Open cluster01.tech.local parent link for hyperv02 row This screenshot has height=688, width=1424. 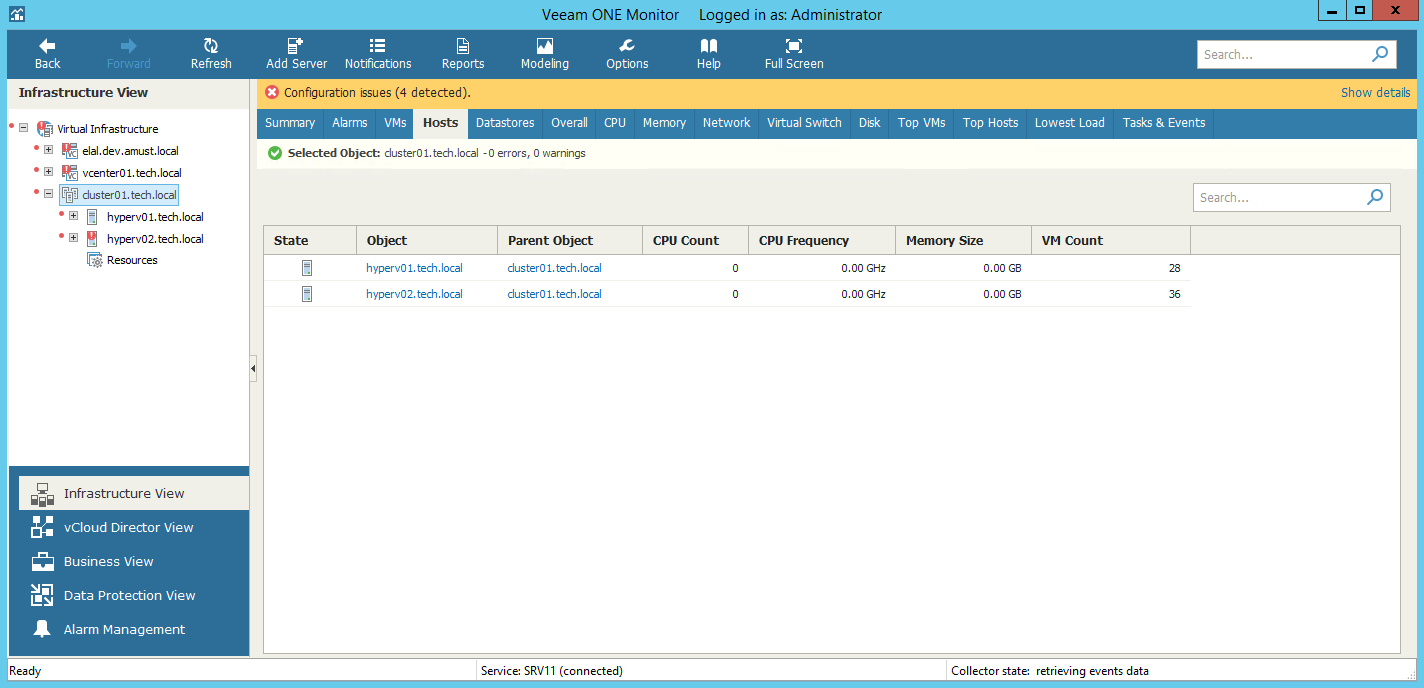point(555,294)
